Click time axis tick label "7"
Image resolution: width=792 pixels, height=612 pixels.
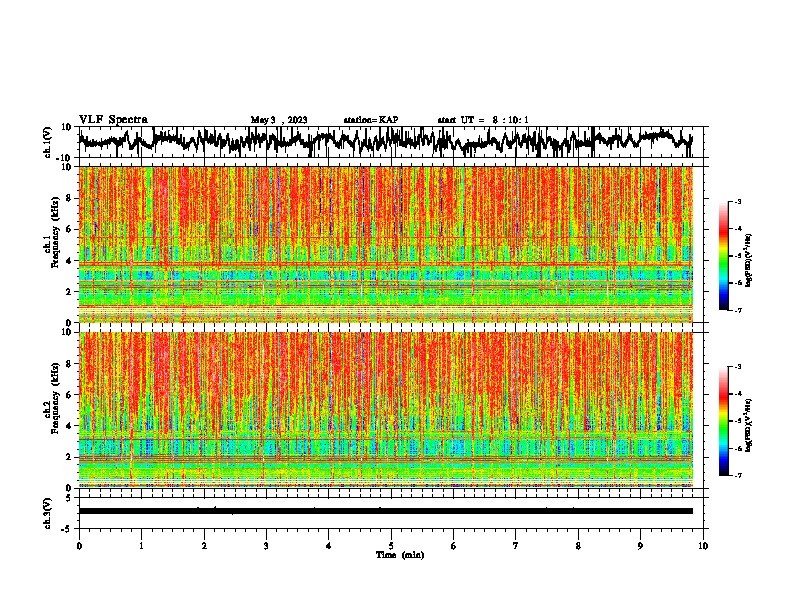pyautogui.click(x=516, y=546)
